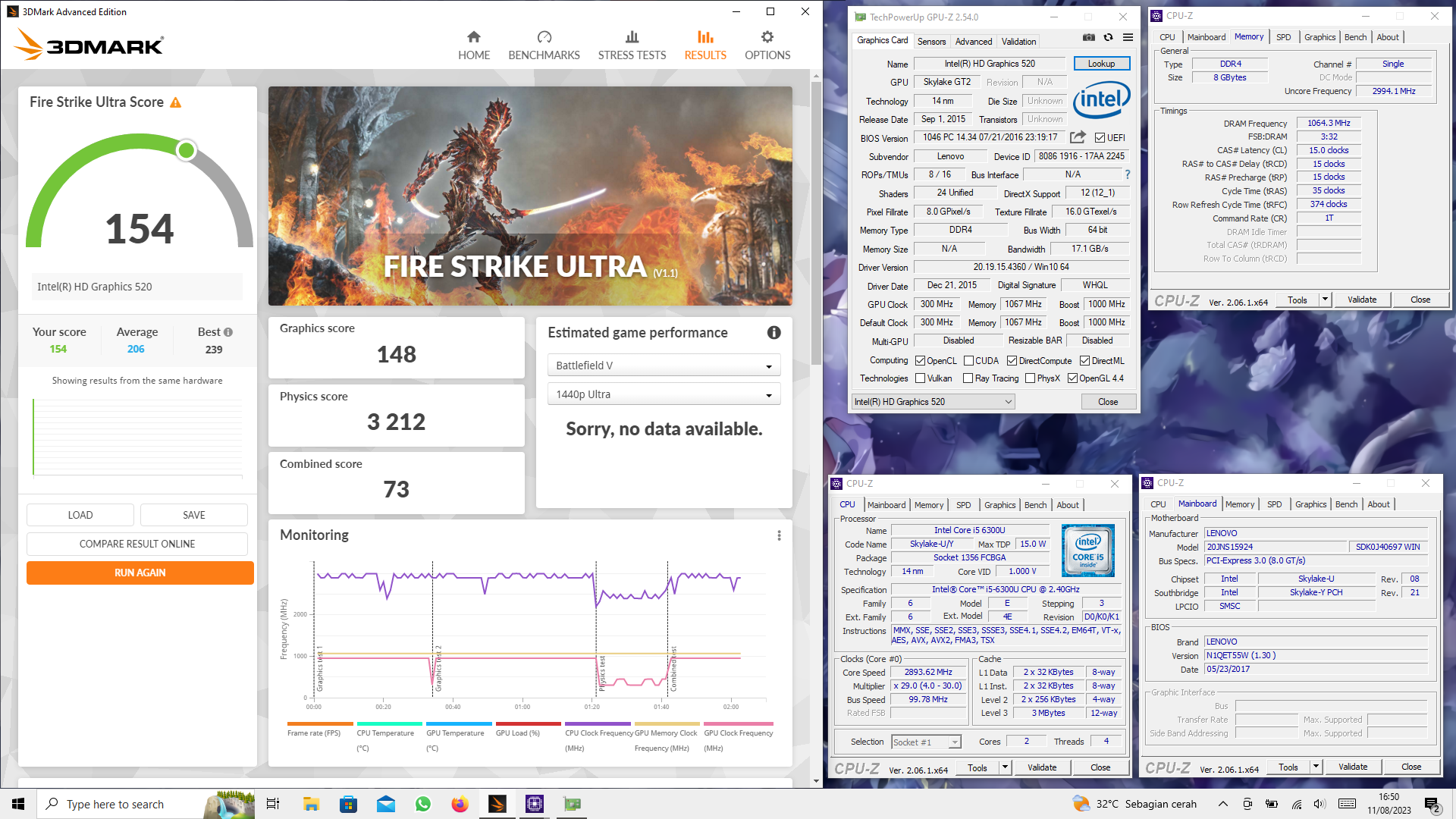Toggle Ray Tracing checkbox in GPU-Z

tap(968, 378)
